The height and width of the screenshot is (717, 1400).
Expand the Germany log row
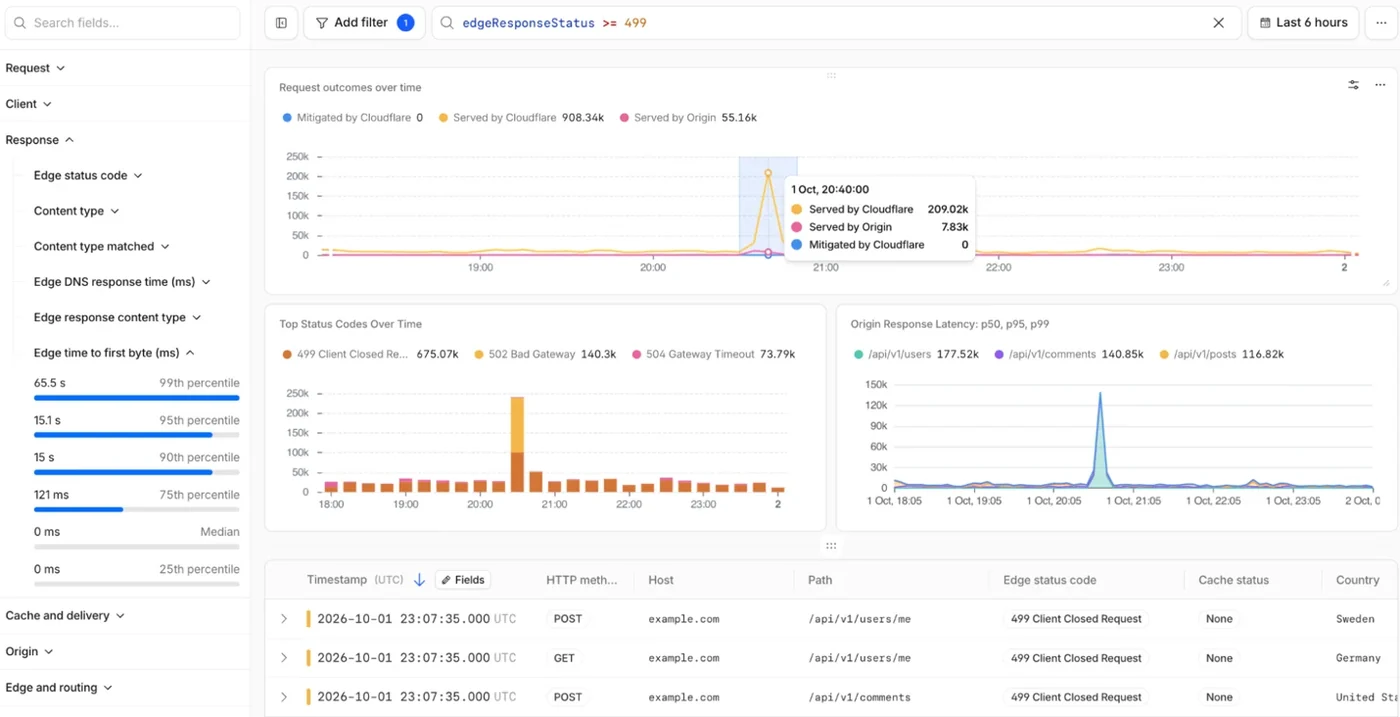(284, 658)
